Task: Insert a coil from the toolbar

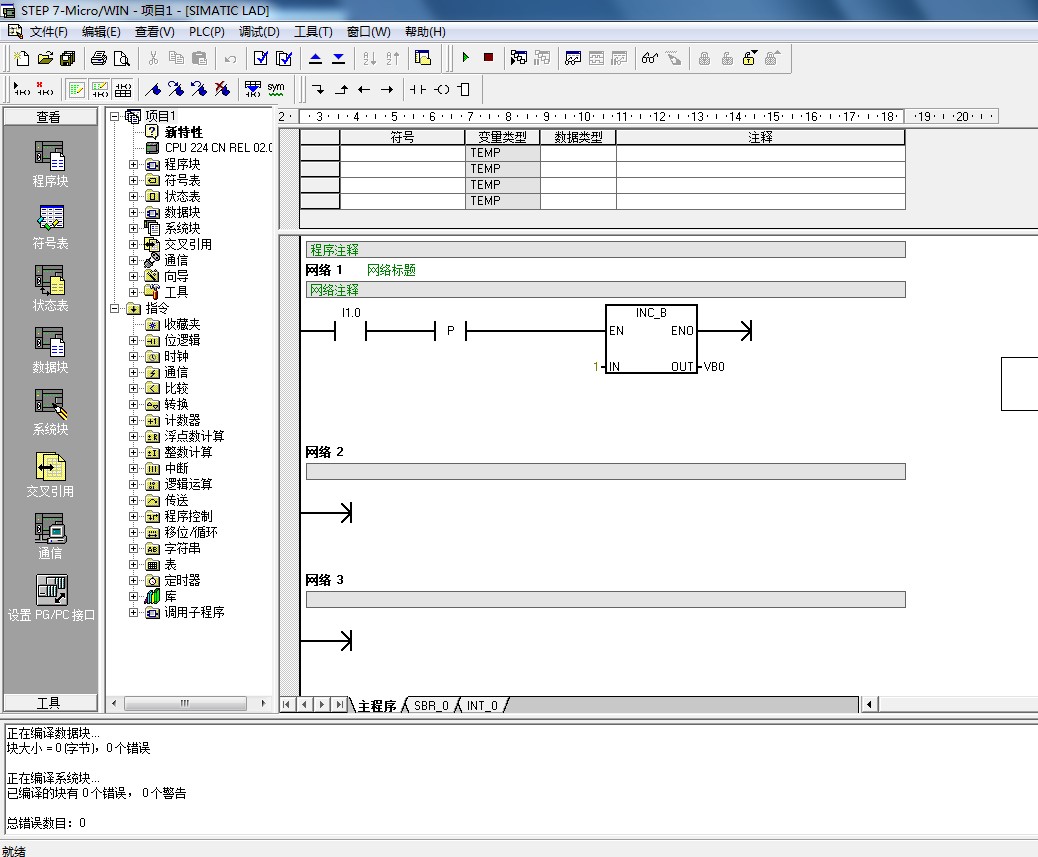Action: pos(441,89)
